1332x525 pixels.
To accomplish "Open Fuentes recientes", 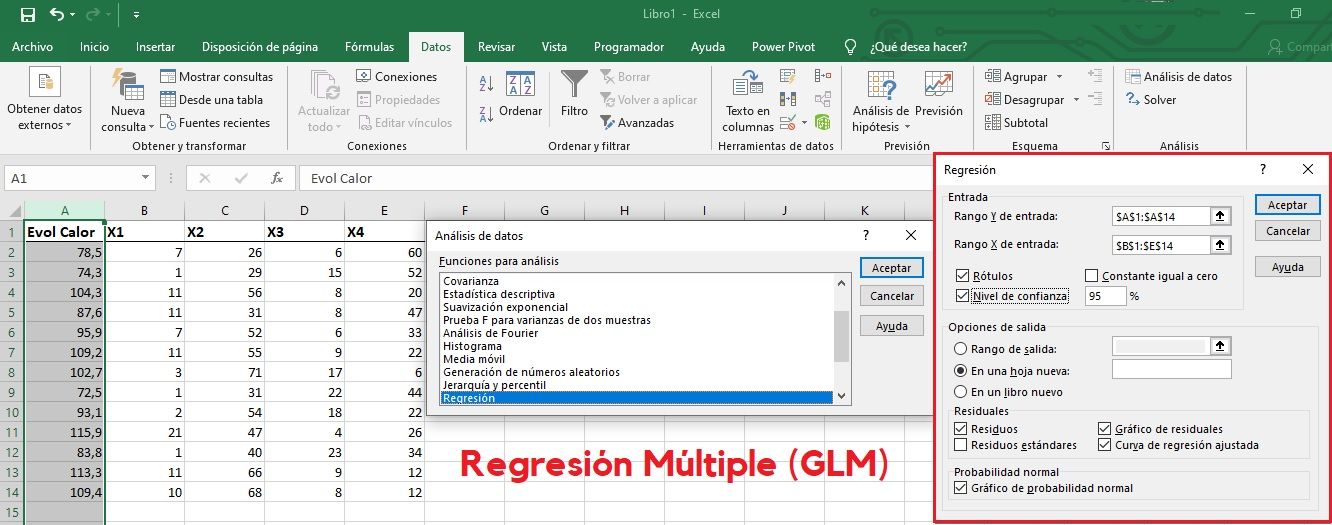I will pyautogui.click(x=215, y=123).
